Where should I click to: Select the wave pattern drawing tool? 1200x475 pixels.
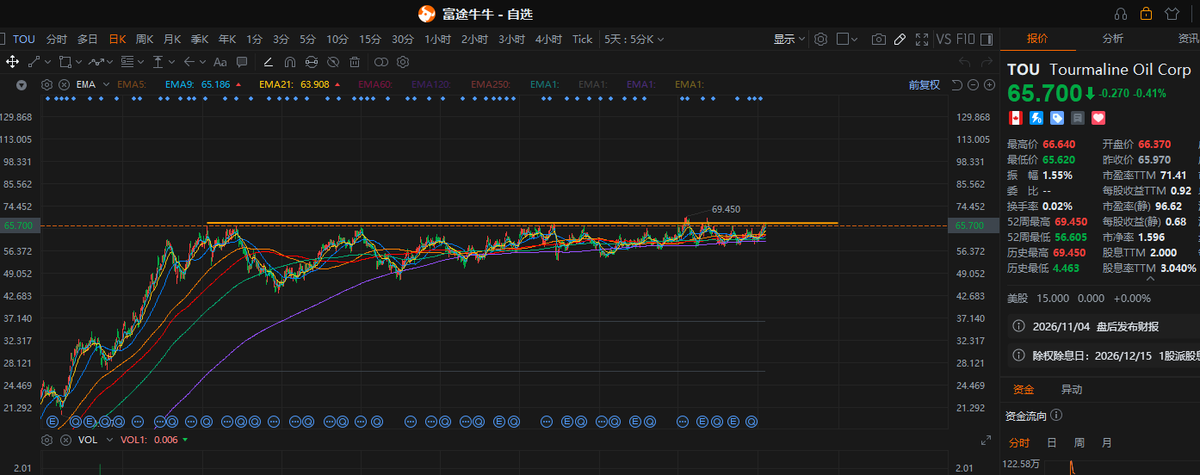95,60
